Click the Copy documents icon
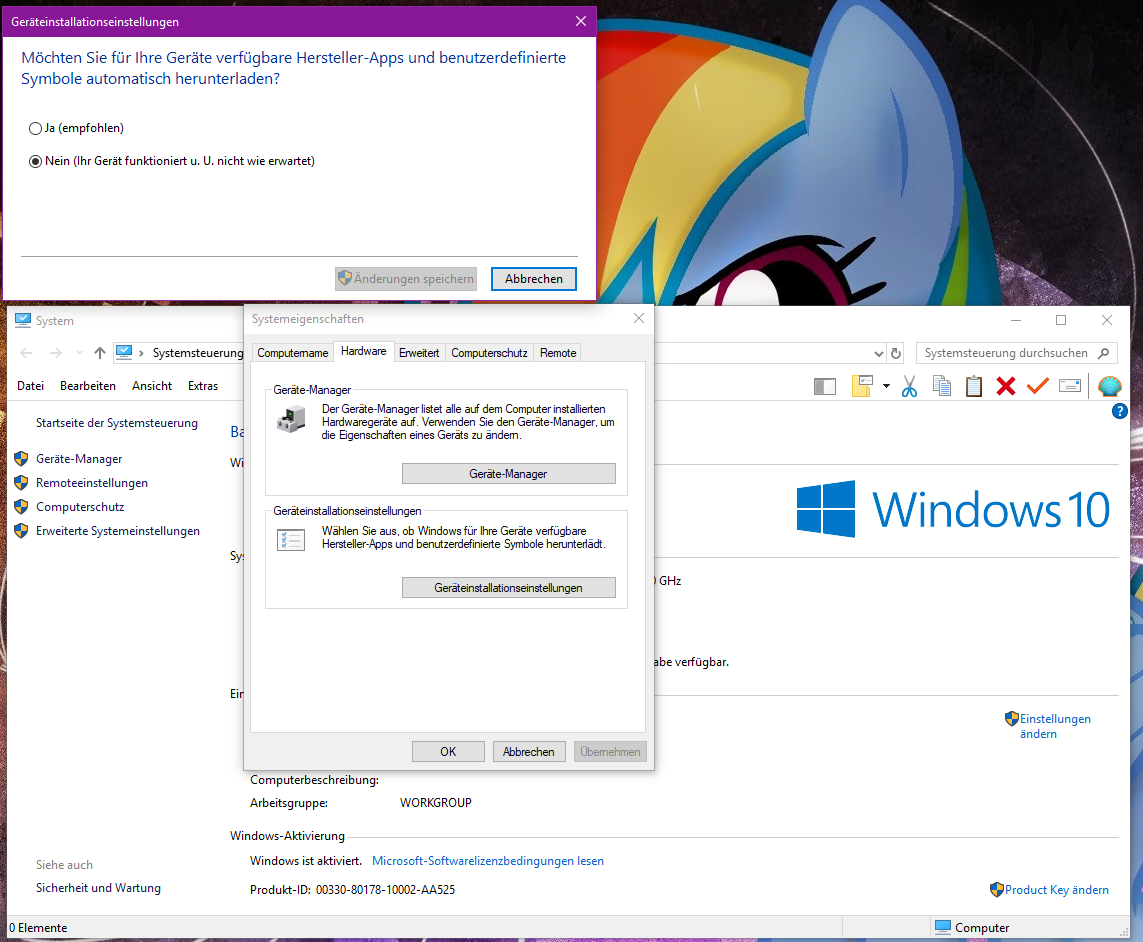1143x942 pixels. coord(942,386)
